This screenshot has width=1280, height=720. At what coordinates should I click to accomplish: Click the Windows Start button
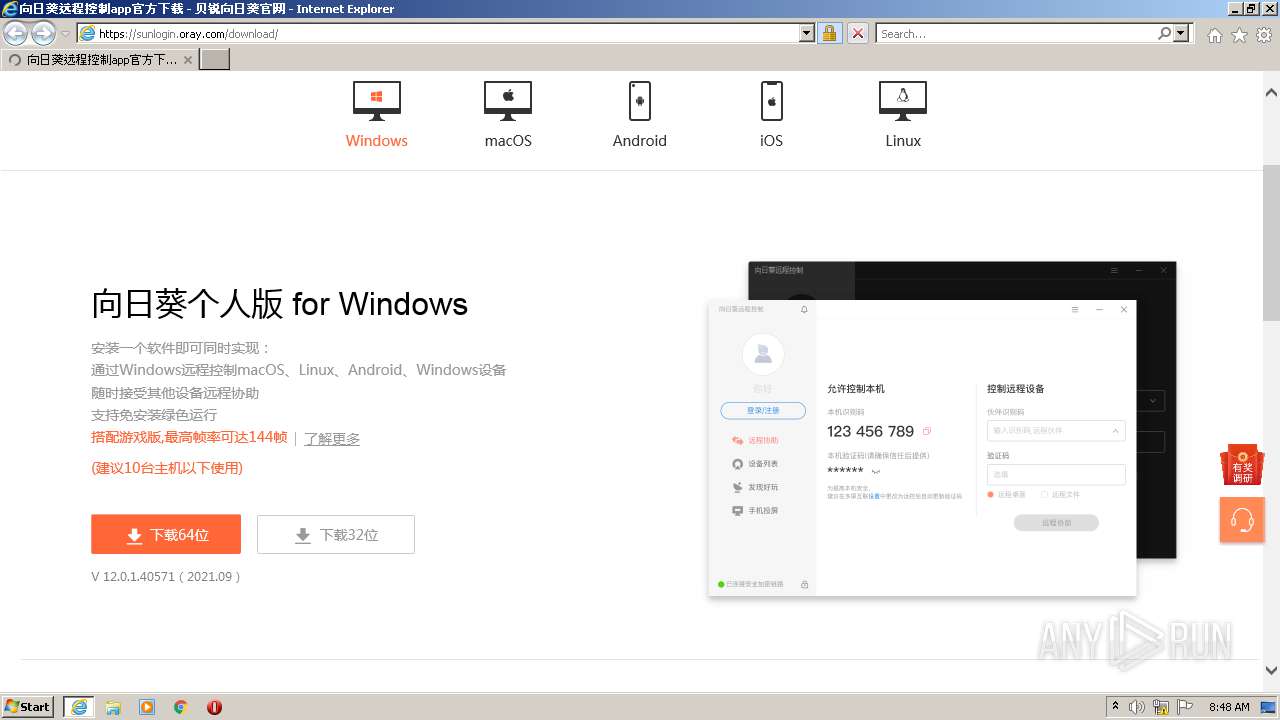[28, 706]
